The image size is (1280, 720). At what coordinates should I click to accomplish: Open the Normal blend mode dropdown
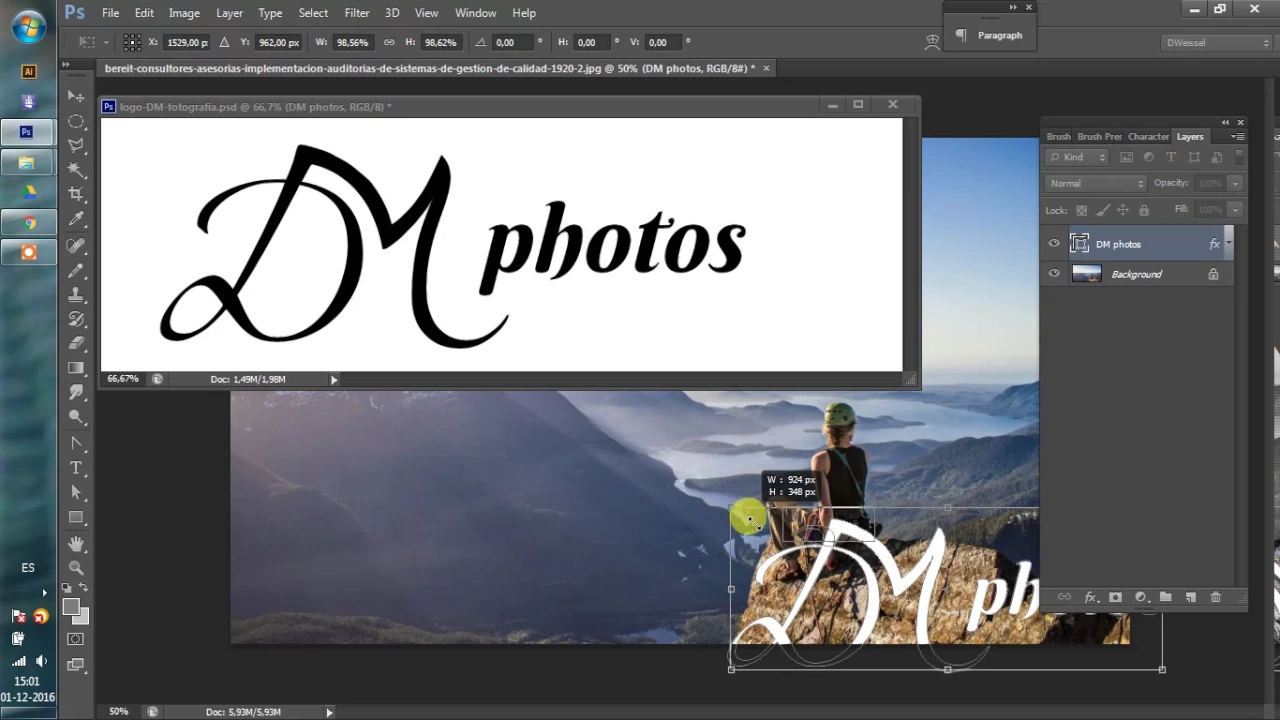pyautogui.click(x=1095, y=183)
